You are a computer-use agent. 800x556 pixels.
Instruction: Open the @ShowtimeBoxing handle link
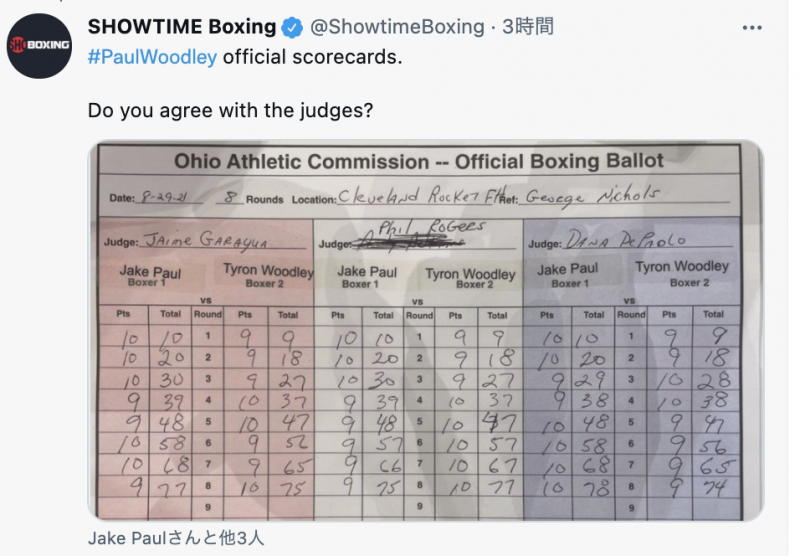pos(397,27)
